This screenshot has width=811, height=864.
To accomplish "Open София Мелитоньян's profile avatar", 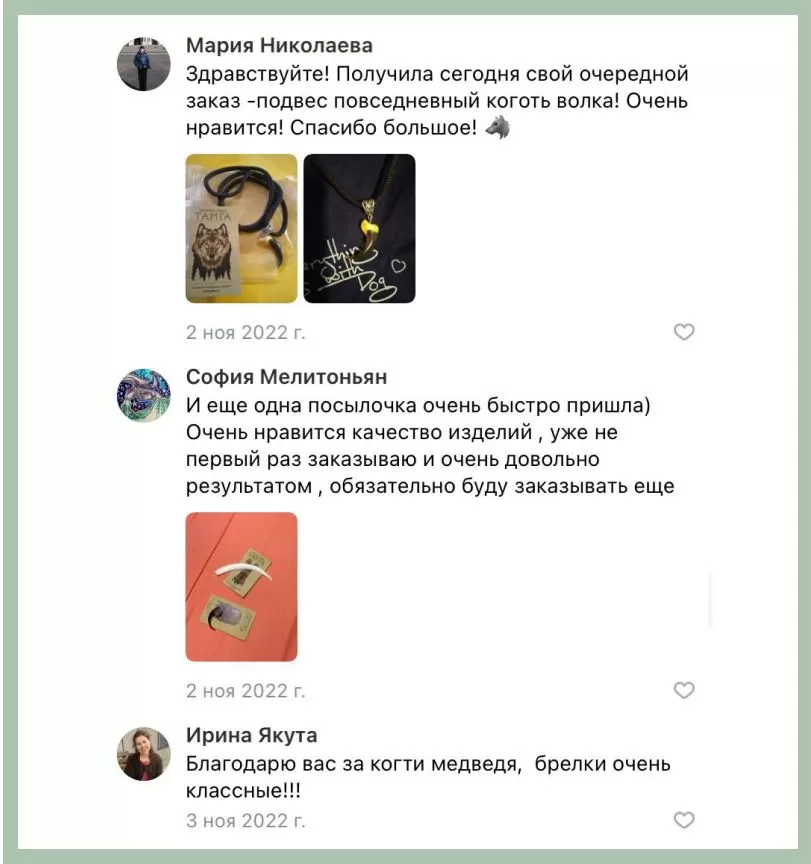I will click(x=144, y=395).
